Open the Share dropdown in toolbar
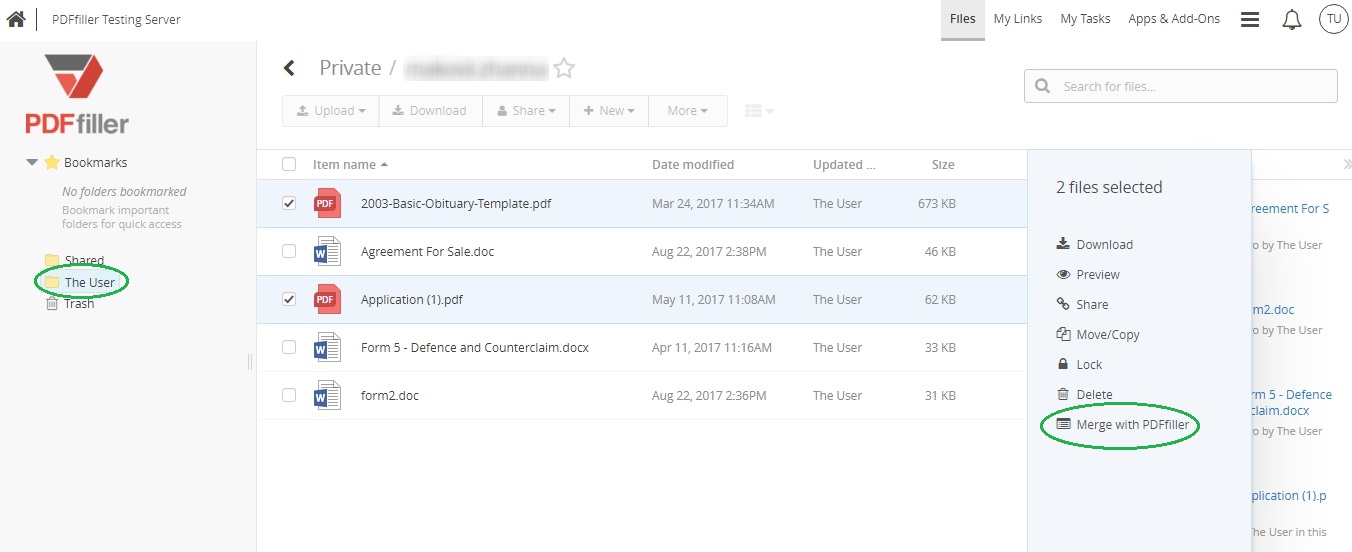 tap(526, 111)
